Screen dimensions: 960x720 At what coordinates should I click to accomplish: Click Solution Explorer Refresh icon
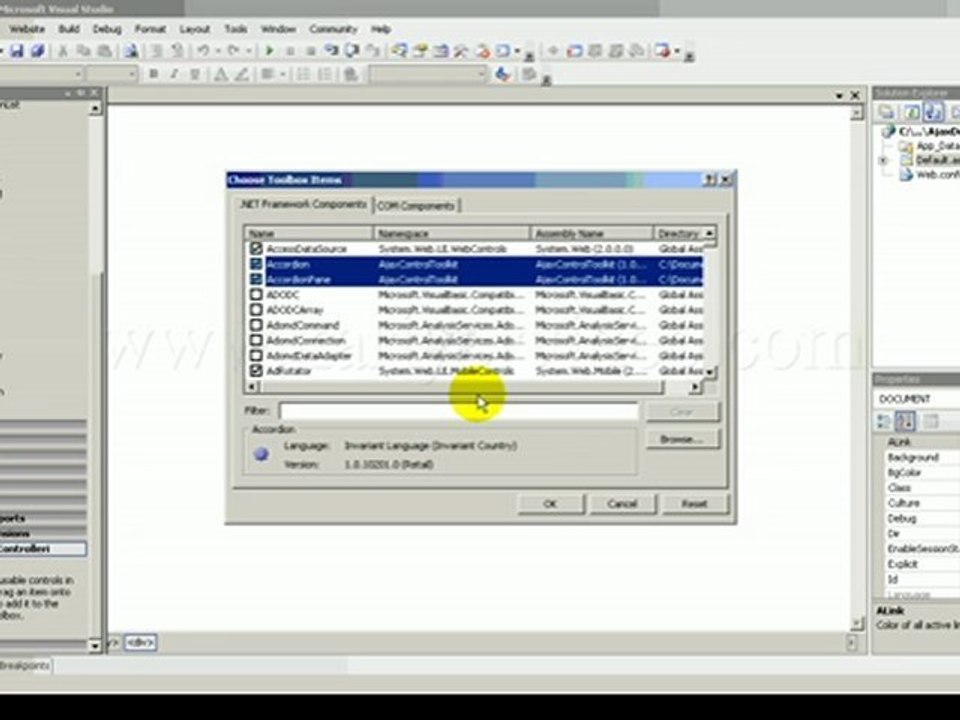tap(911, 112)
